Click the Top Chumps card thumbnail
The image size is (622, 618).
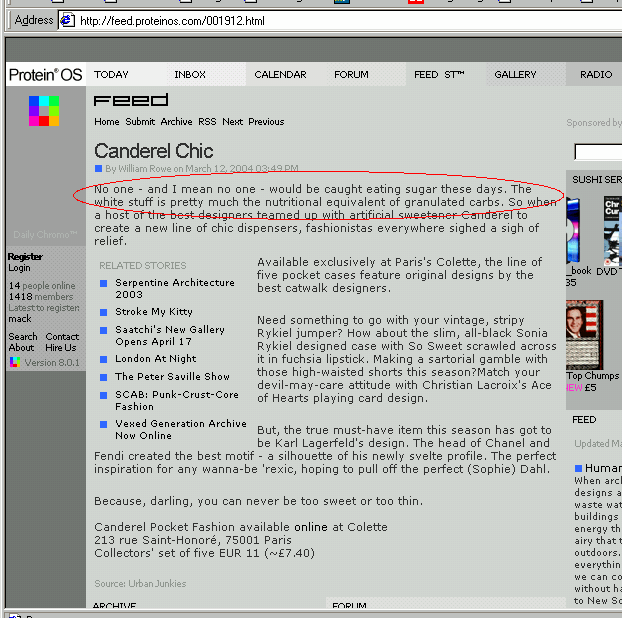584,335
